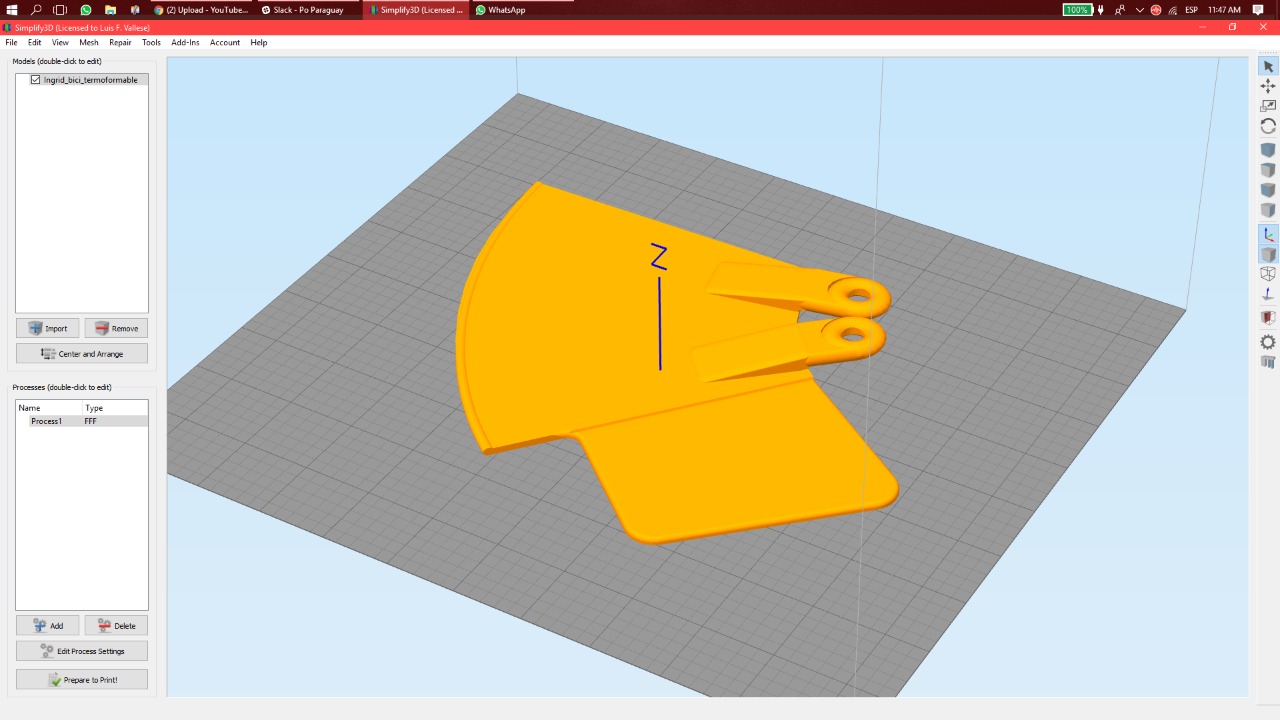
Task: Open the Windows Start menu
Action: [12, 10]
